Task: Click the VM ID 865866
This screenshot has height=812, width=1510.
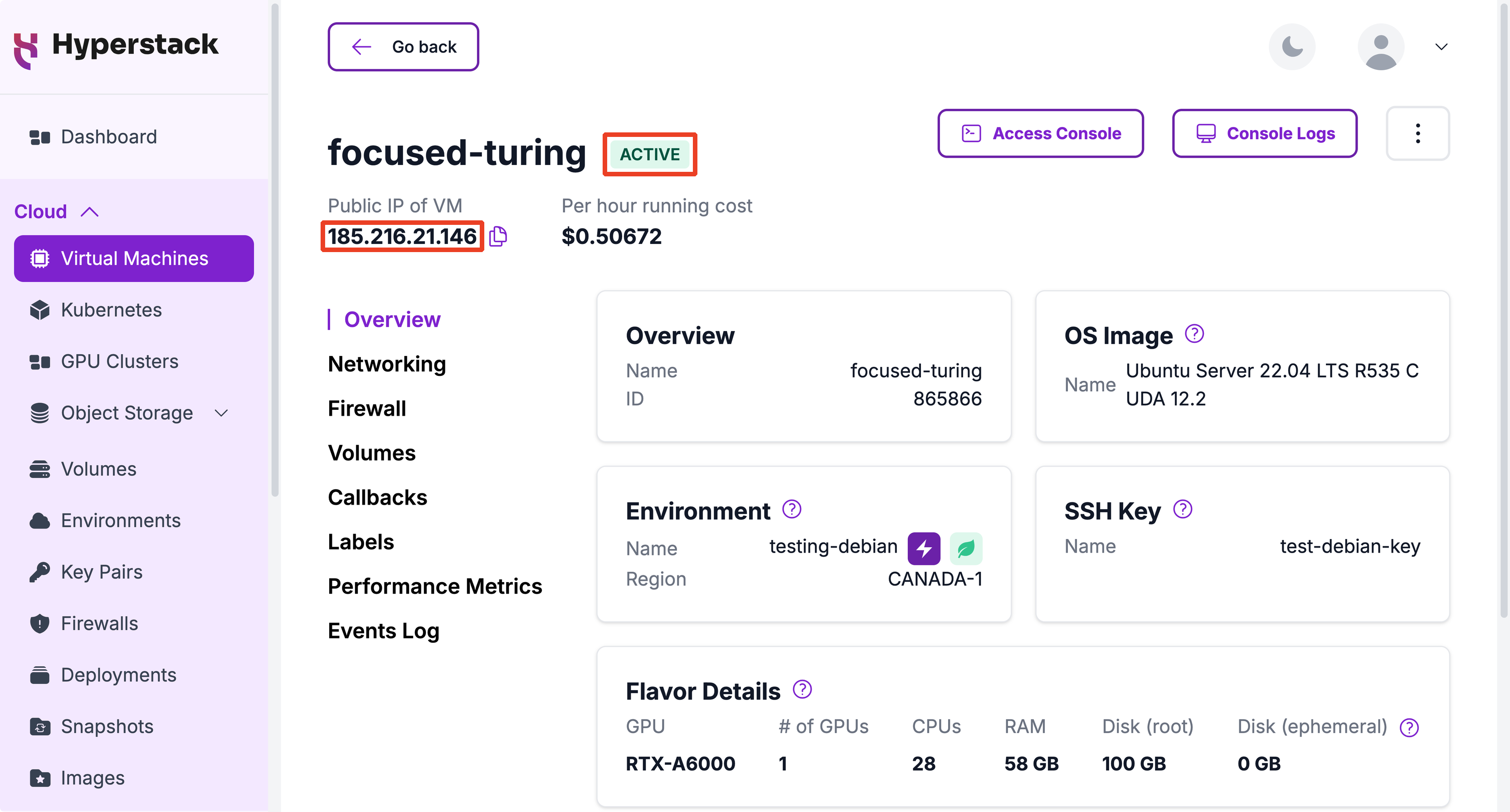Action: click(x=947, y=399)
